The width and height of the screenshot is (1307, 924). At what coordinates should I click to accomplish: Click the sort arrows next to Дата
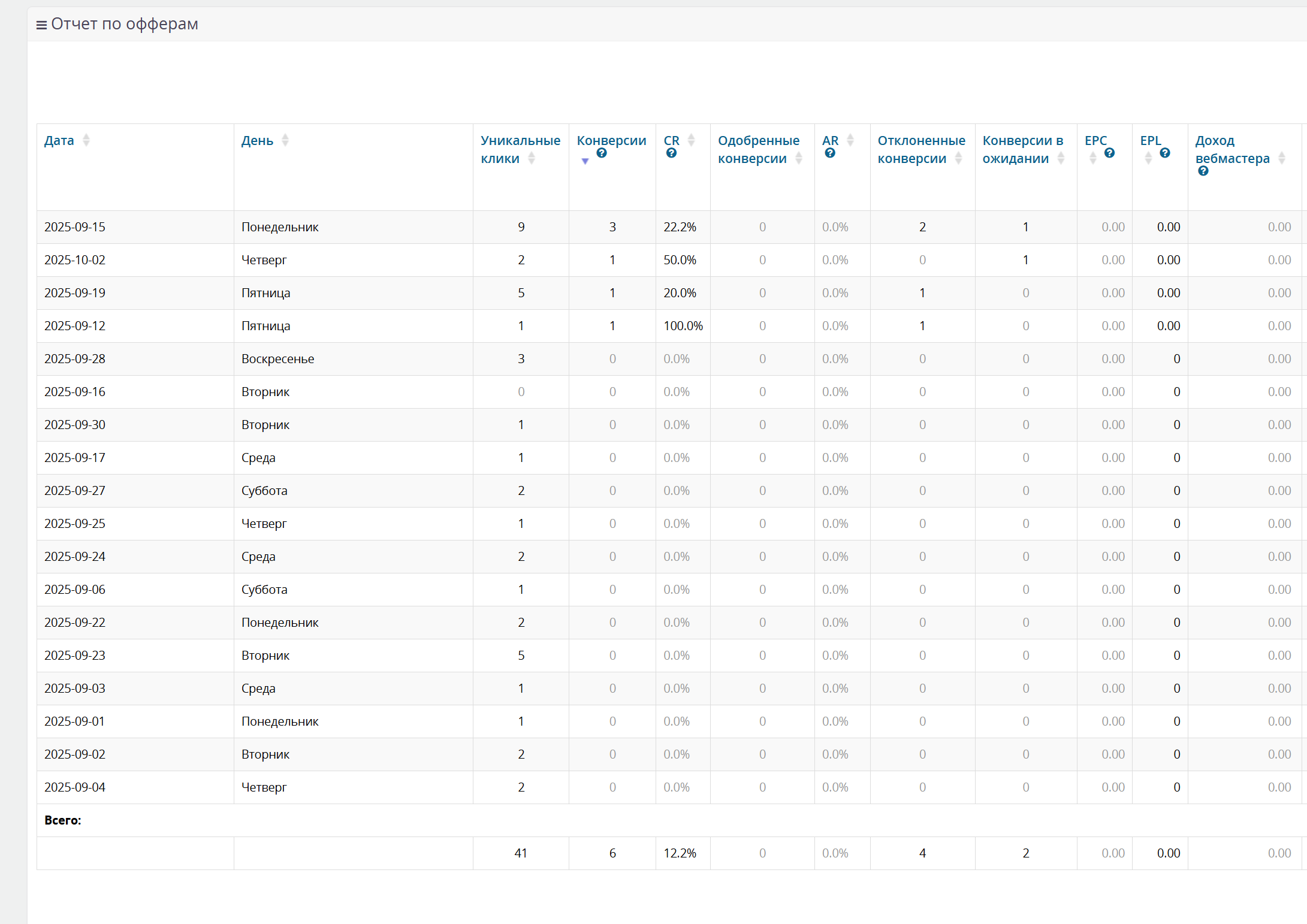point(86,140)
